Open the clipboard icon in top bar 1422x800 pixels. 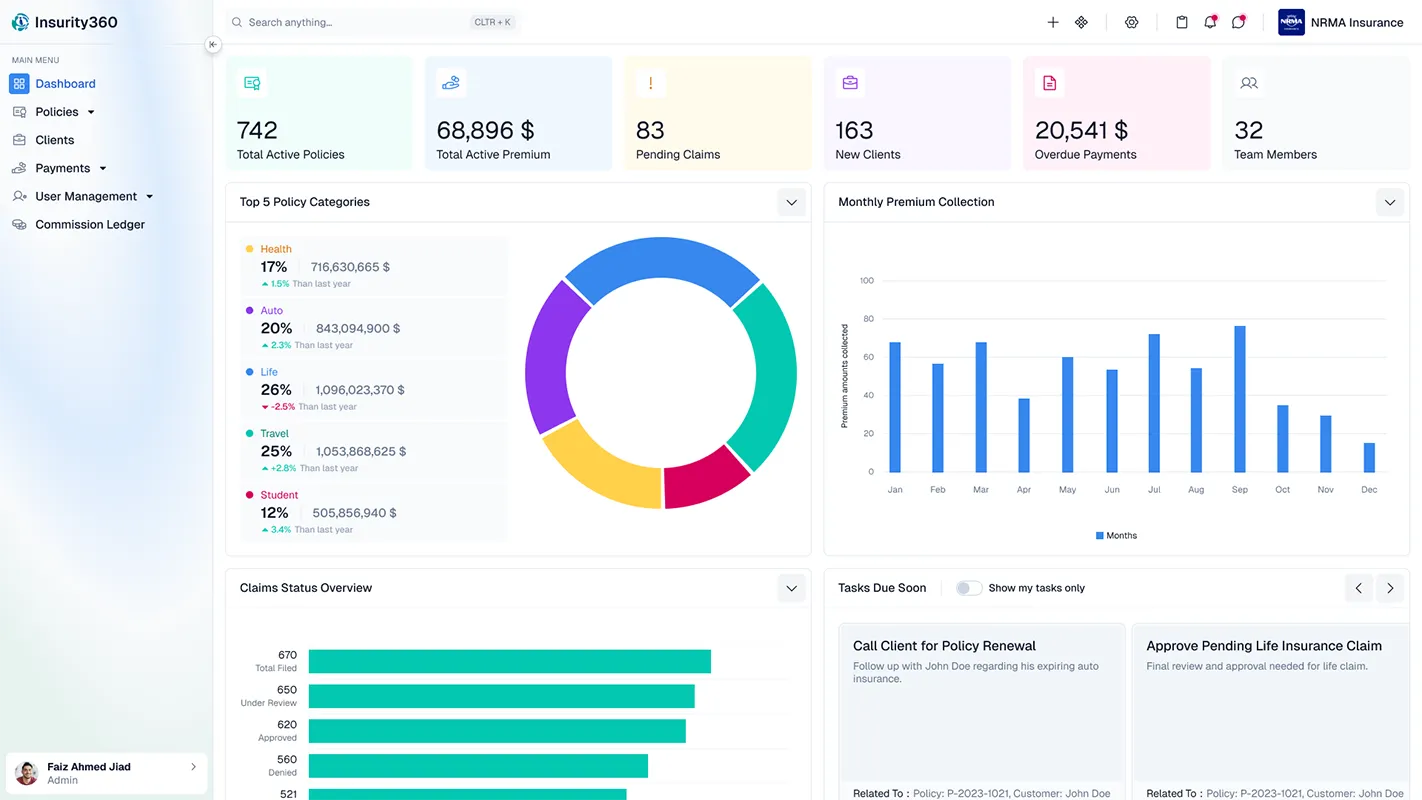[1181, 21]
